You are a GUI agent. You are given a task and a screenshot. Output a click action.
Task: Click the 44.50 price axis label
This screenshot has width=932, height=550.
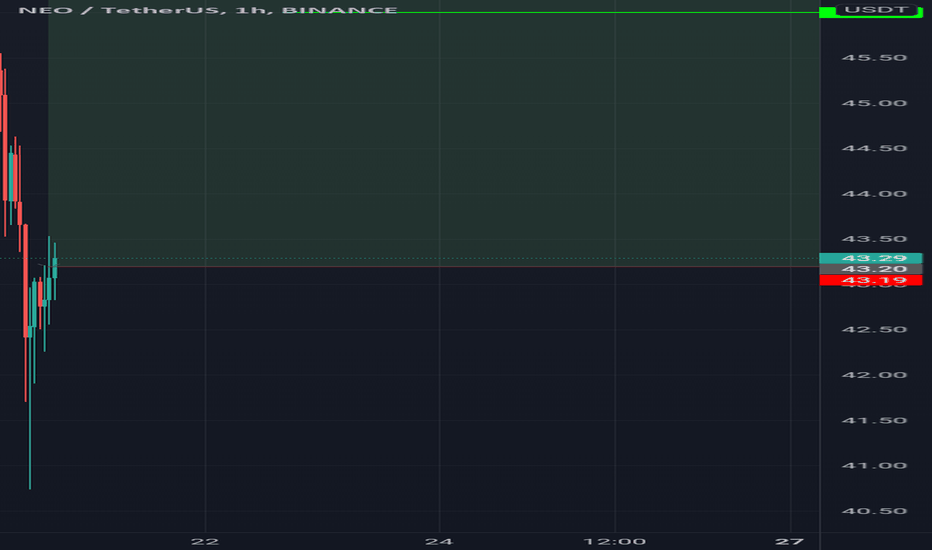[874, 148]
